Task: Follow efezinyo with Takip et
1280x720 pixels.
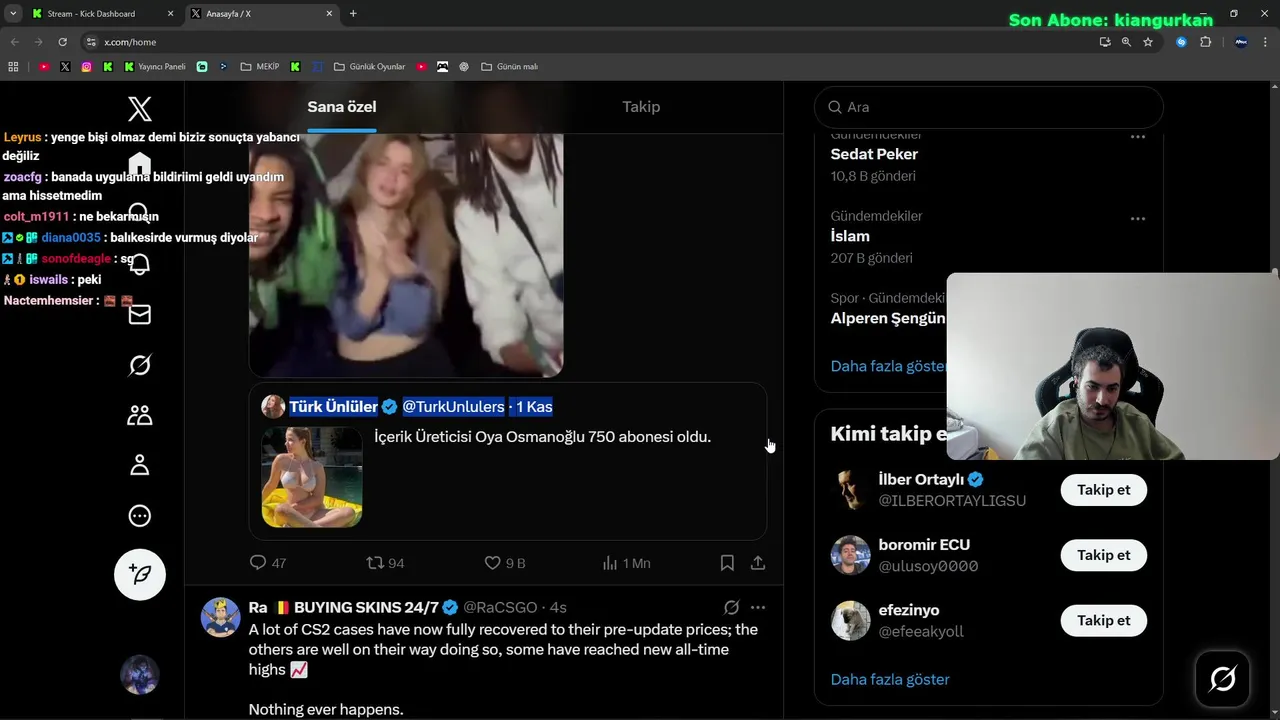Action: (x=1103, y=620)
